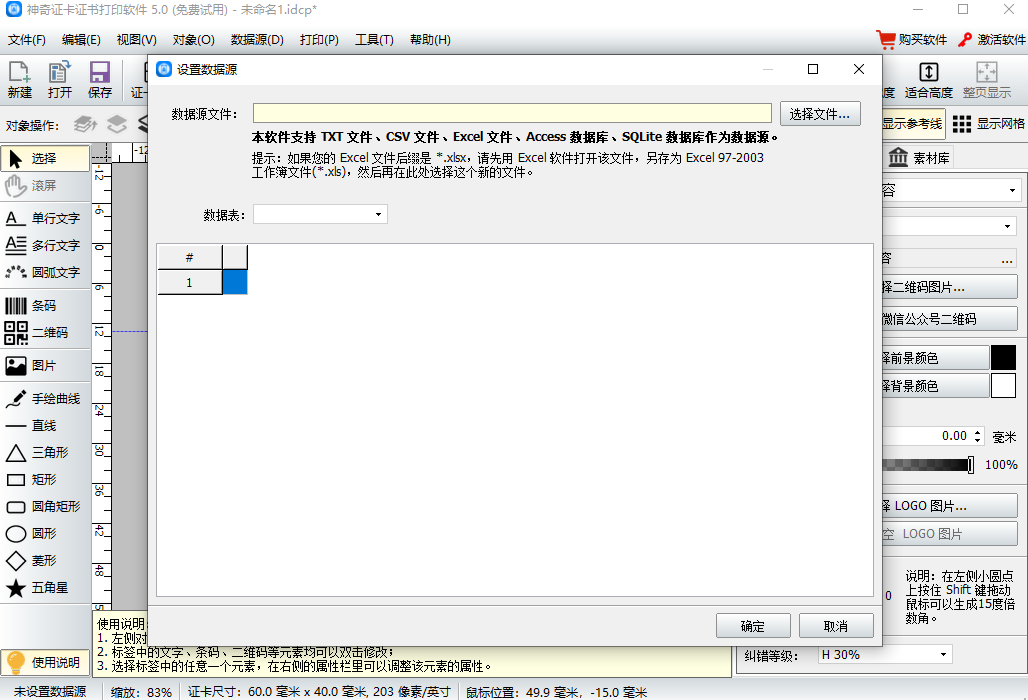Select the picture (图片) tool

tap(45, 366)
